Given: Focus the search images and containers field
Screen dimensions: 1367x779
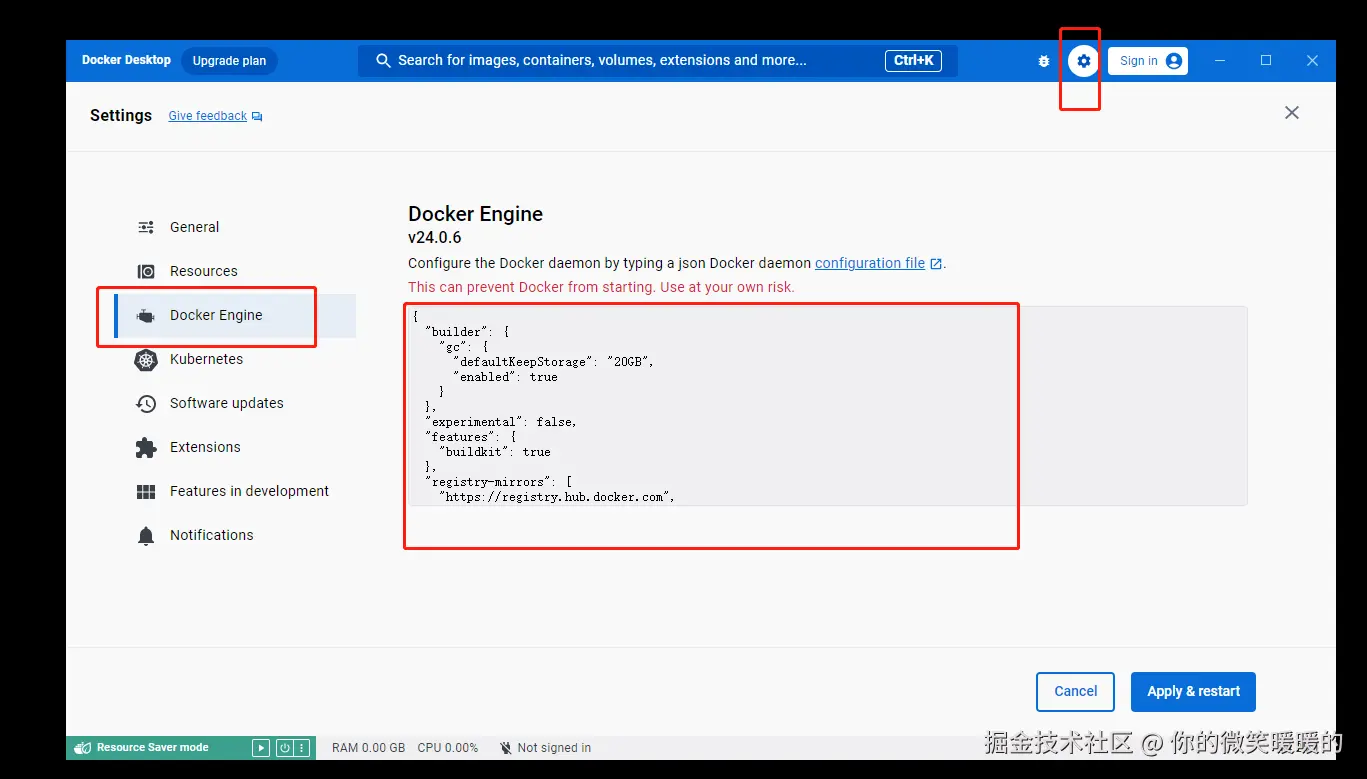Looking at the screenshot, I should 658,61.
